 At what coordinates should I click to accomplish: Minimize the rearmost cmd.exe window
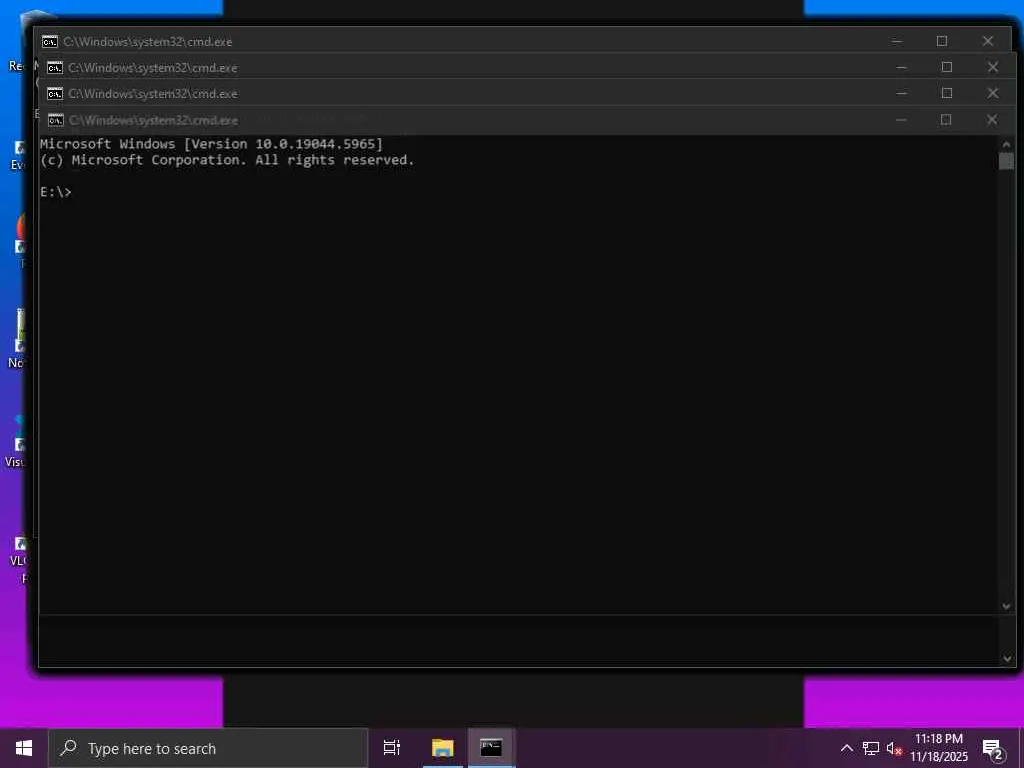coord(897,41)
